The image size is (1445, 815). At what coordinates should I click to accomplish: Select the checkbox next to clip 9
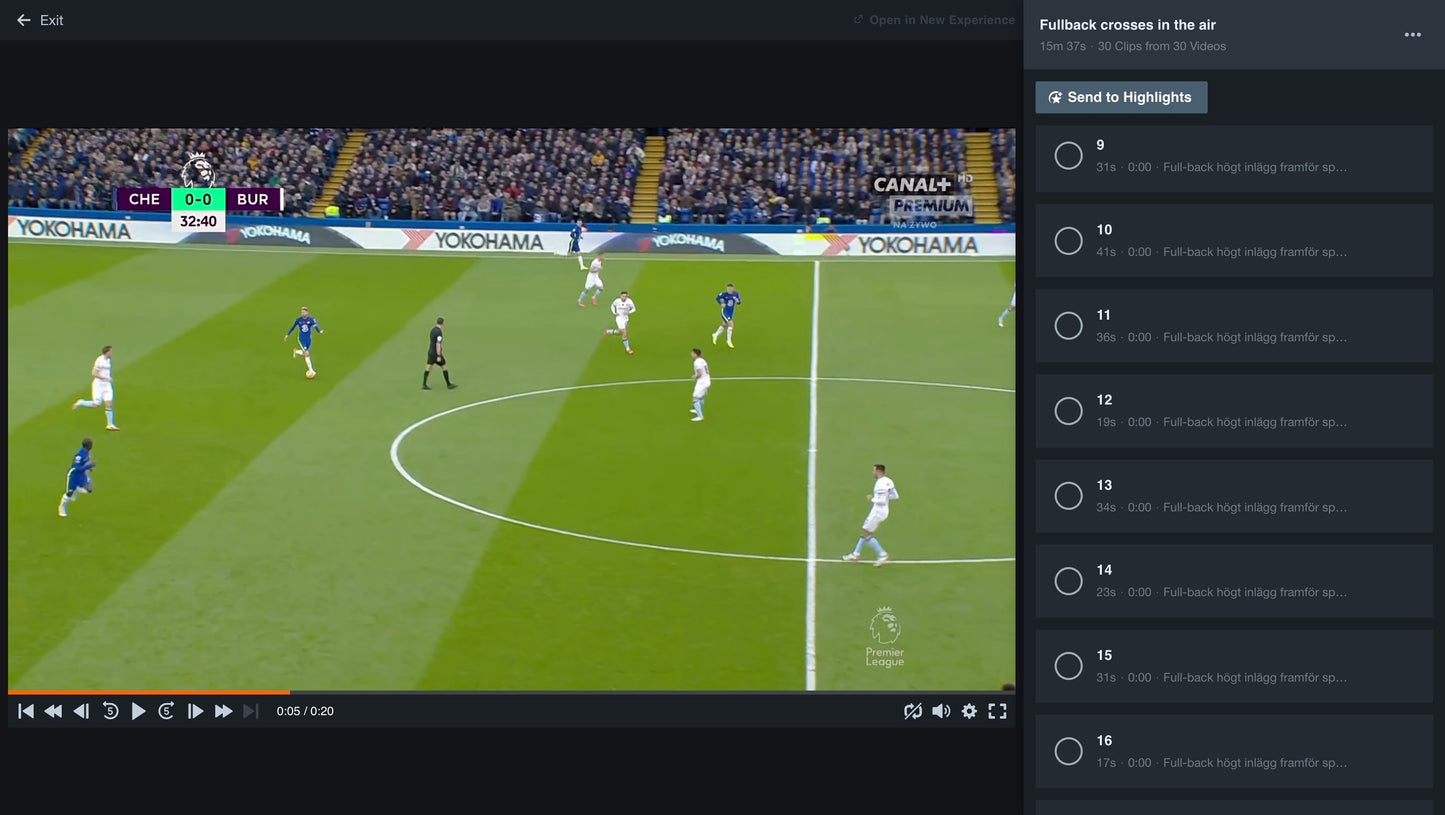tap(1068, 155)
